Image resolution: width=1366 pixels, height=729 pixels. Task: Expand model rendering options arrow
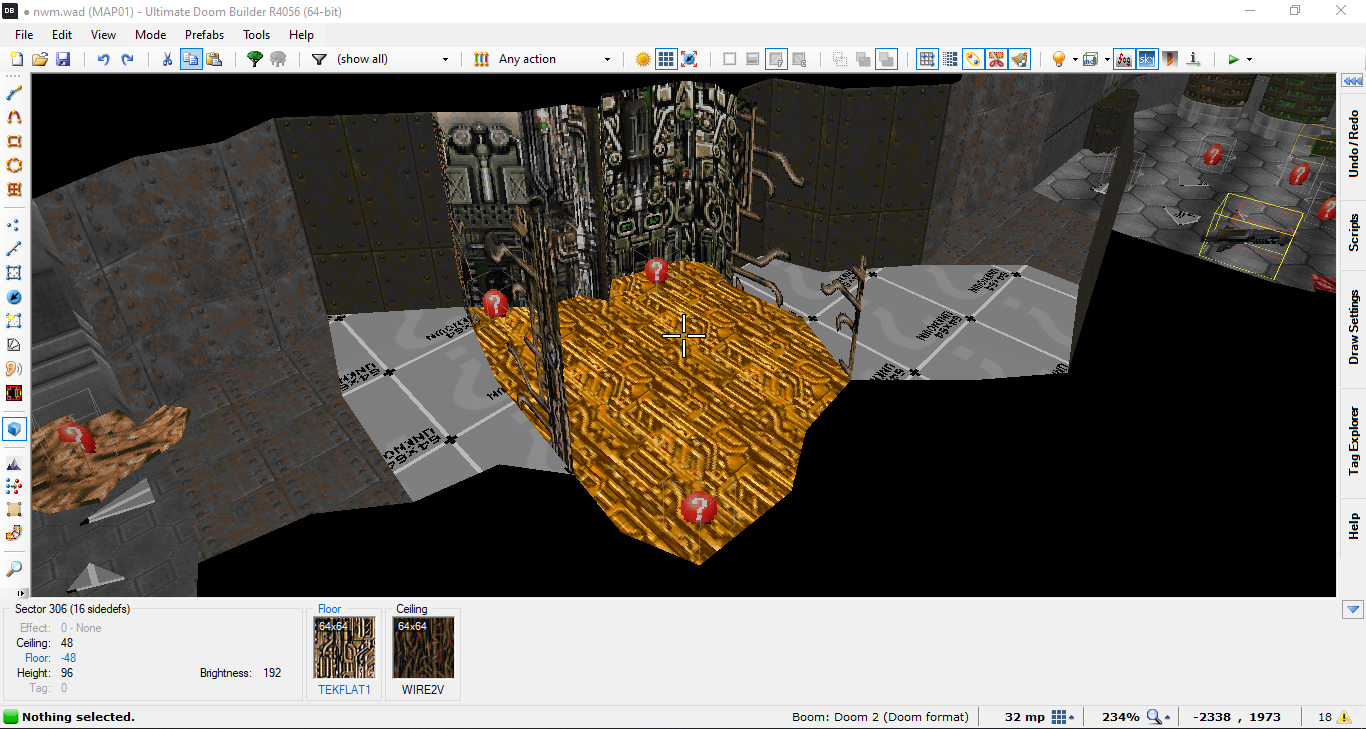pyautogui.click(x=1107, y=59)
